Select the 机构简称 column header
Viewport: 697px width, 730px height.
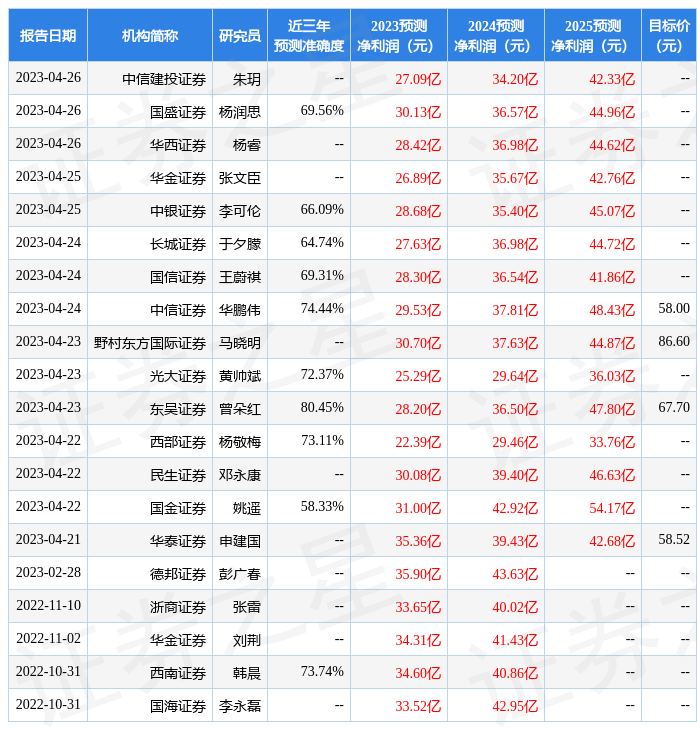[x=150, y=36]
